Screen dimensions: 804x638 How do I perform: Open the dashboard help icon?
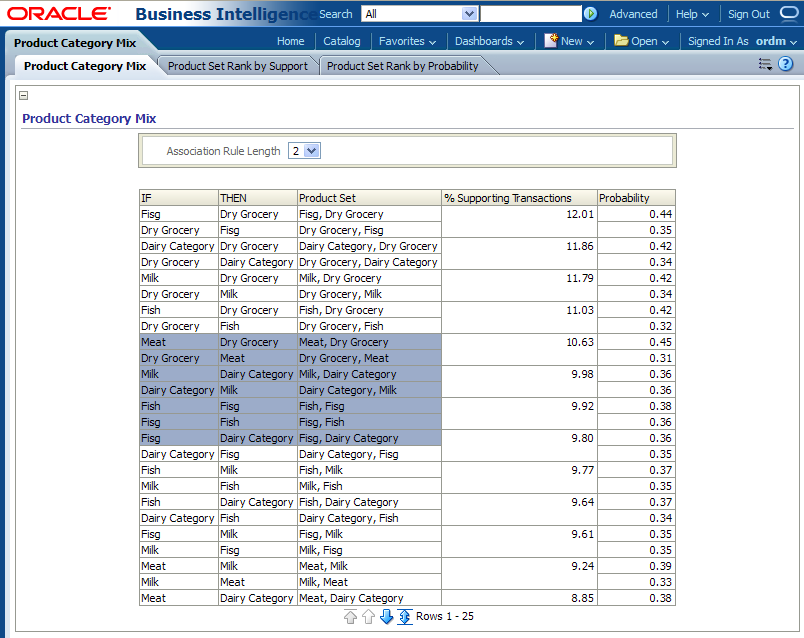(x=786, y=65)
